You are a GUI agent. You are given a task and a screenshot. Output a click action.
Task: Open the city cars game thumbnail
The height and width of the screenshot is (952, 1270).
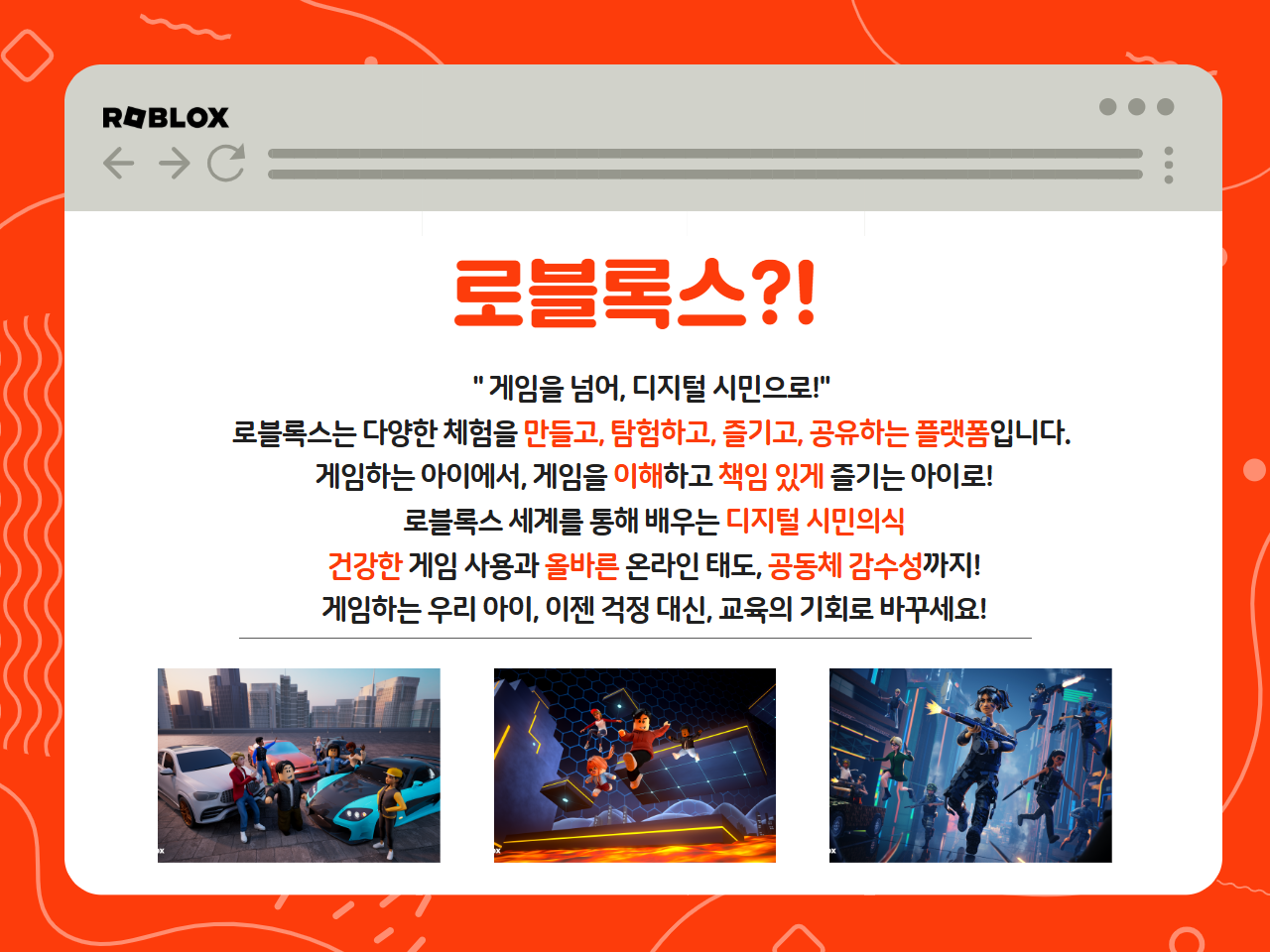(299, 765)
